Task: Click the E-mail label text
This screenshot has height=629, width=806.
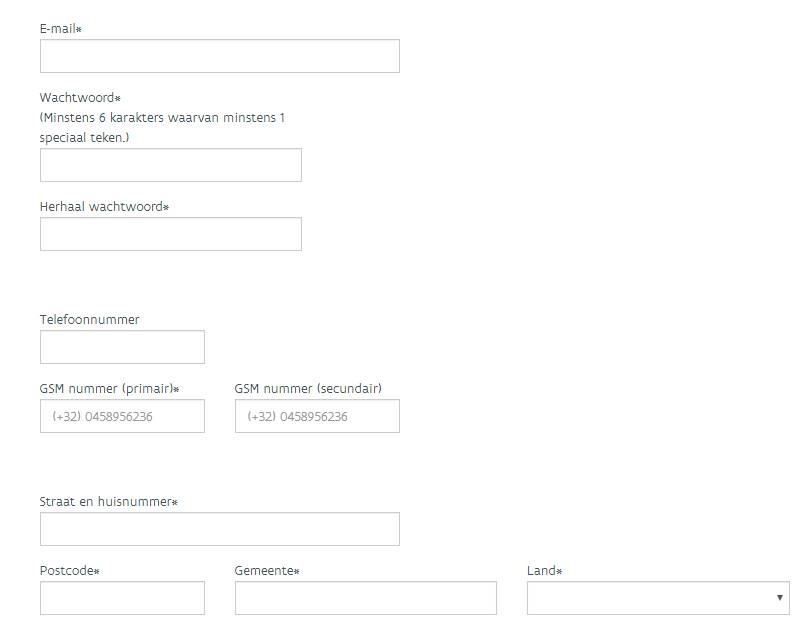Action: (x=59, y=29)
